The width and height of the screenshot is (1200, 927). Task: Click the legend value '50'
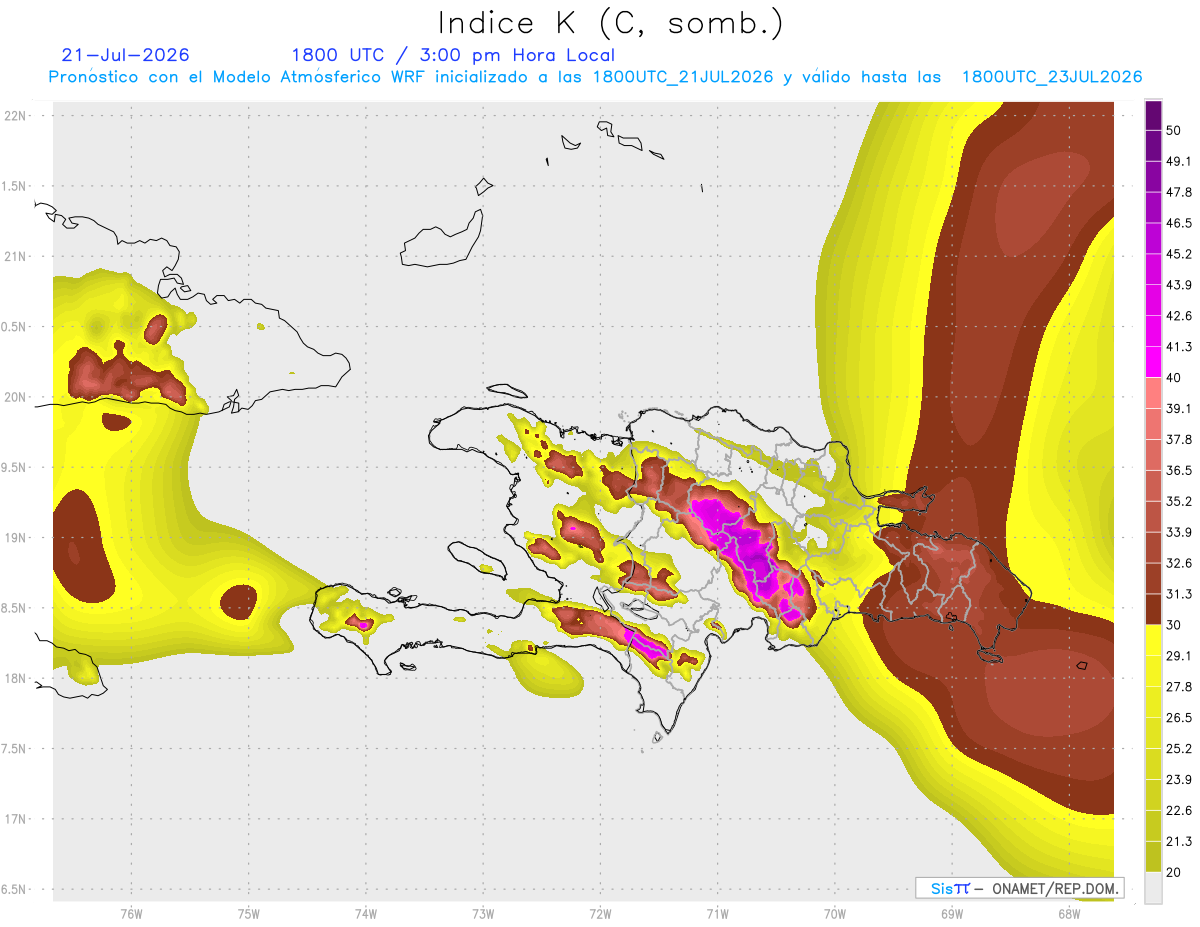1174,131
